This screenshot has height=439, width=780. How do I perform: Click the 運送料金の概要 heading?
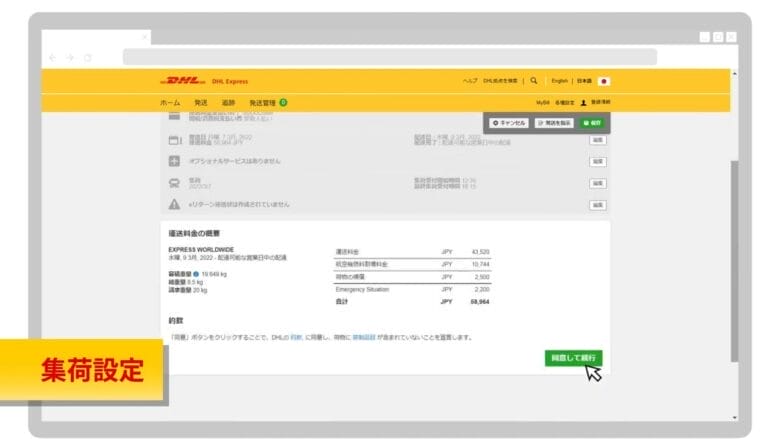194,233
